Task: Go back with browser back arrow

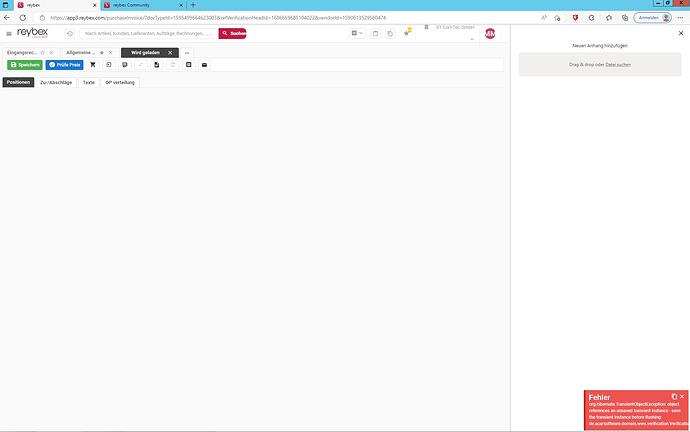Action: (7, 18)
